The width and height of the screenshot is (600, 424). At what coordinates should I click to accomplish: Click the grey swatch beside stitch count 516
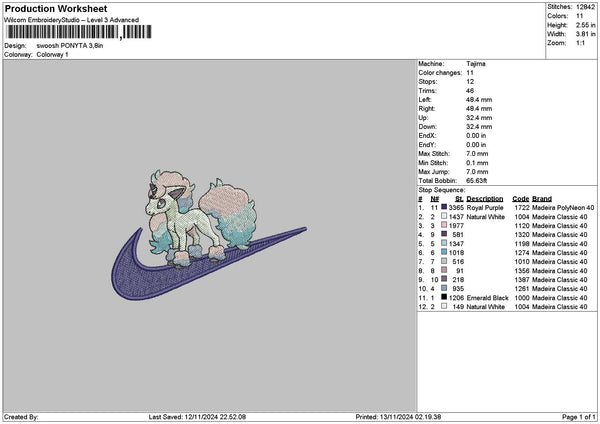click(x=444, y=261)
